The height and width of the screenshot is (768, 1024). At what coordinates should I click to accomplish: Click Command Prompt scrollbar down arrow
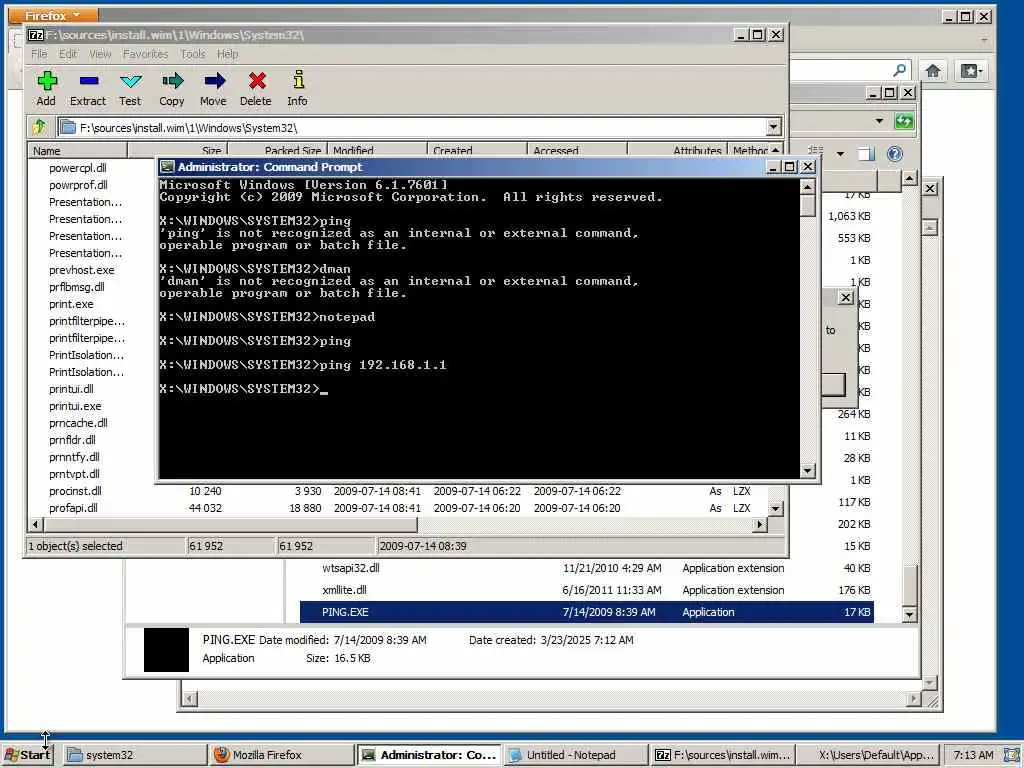click(x=808, y=470)
